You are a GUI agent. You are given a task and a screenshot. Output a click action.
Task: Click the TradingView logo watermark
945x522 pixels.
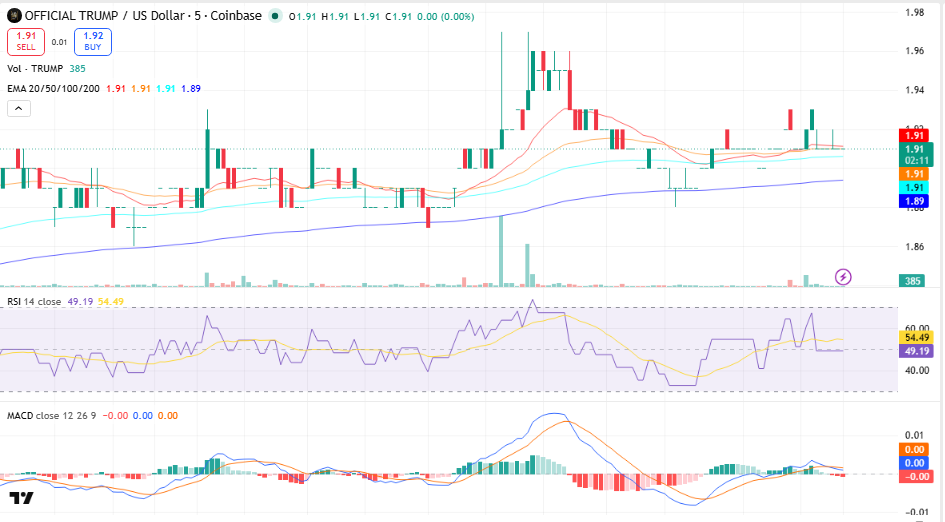coord(21,498)
